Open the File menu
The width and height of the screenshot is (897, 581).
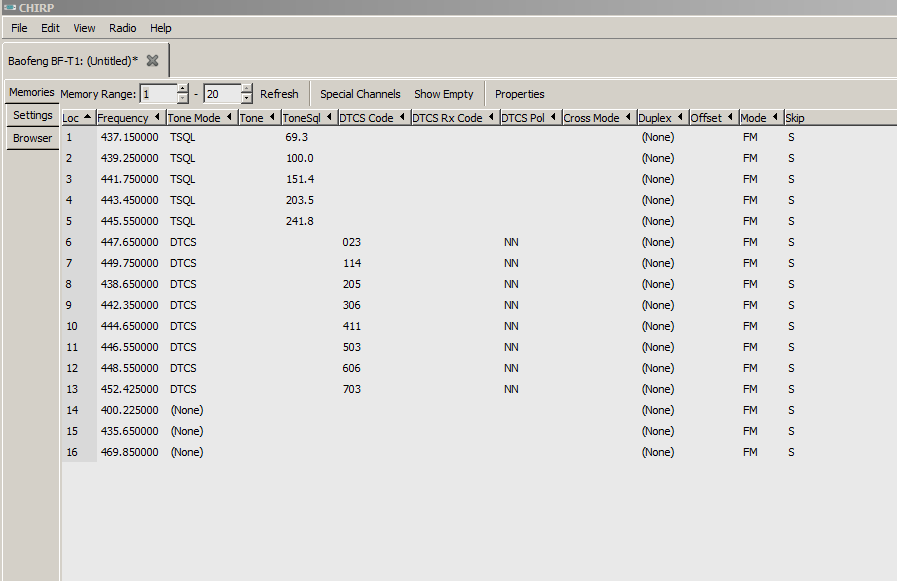(19, 28)
